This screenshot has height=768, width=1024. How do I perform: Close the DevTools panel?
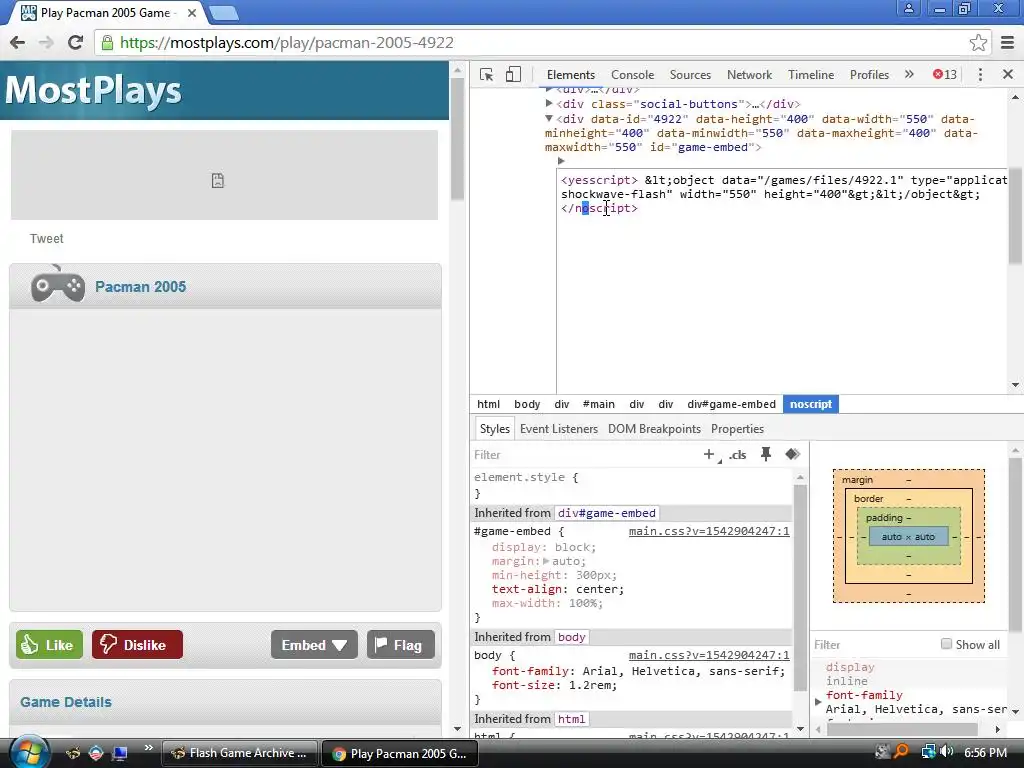coord(1008,74)
